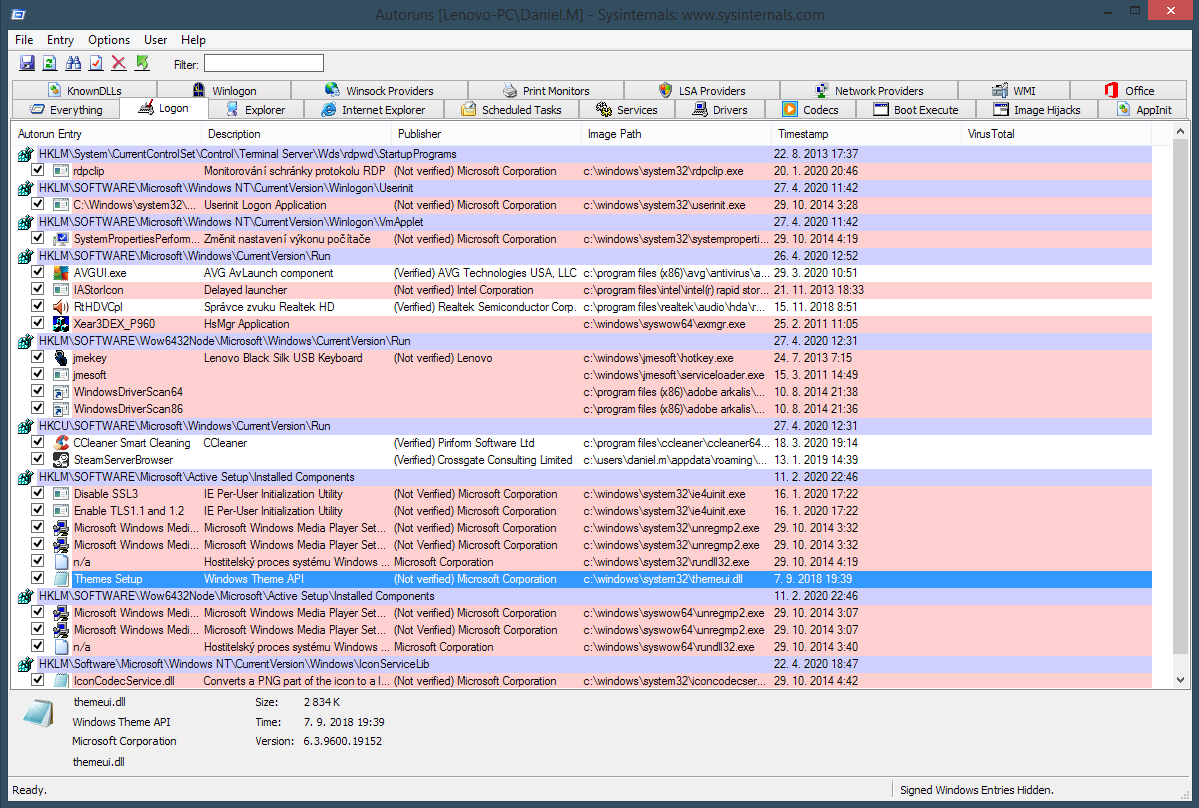1199x808 pixels.
Task: Open Find with the binoculars icon
Action: coord(73,64)
